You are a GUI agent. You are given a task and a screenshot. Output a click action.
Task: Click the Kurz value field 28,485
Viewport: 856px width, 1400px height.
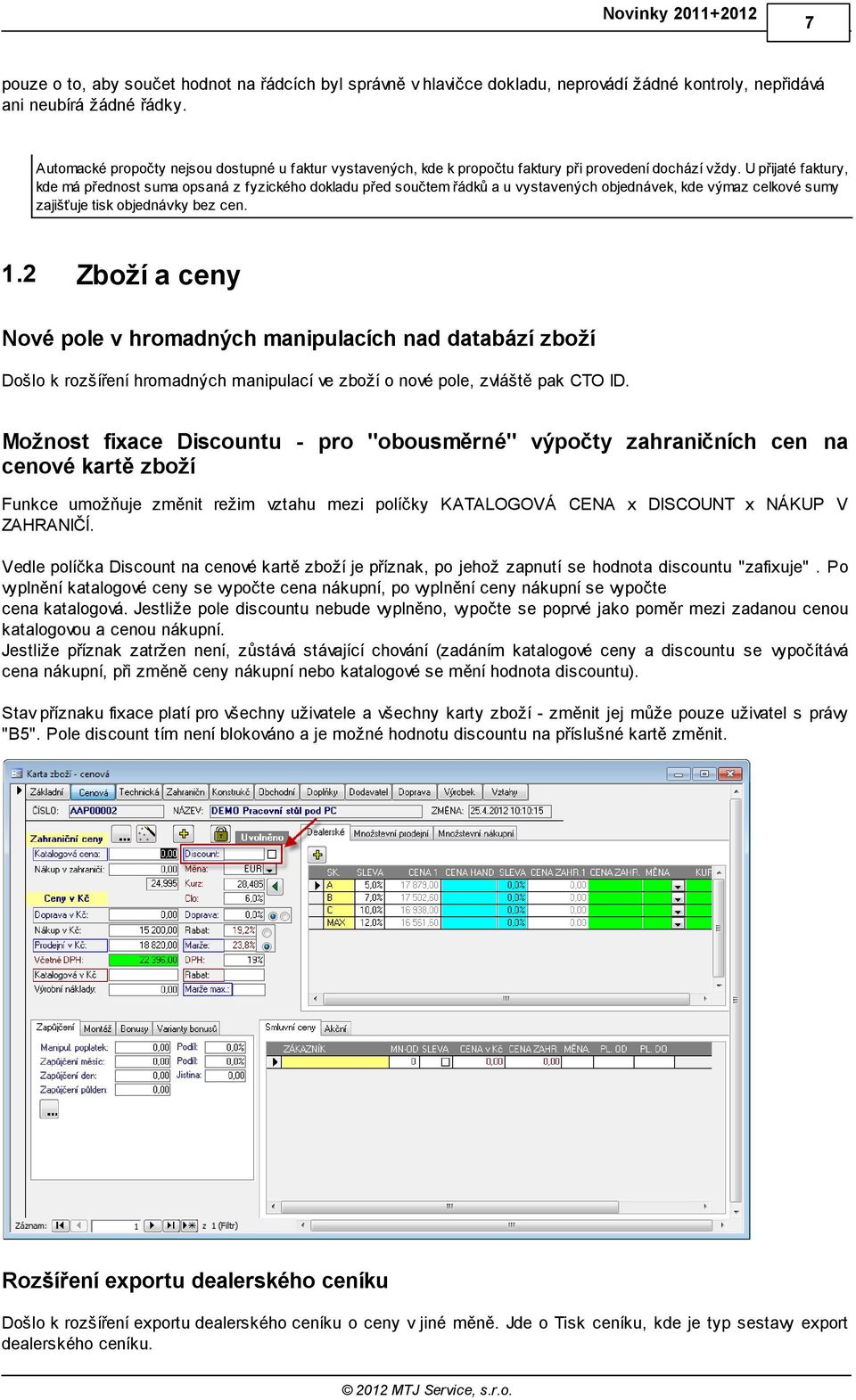[x=243, y=884]
